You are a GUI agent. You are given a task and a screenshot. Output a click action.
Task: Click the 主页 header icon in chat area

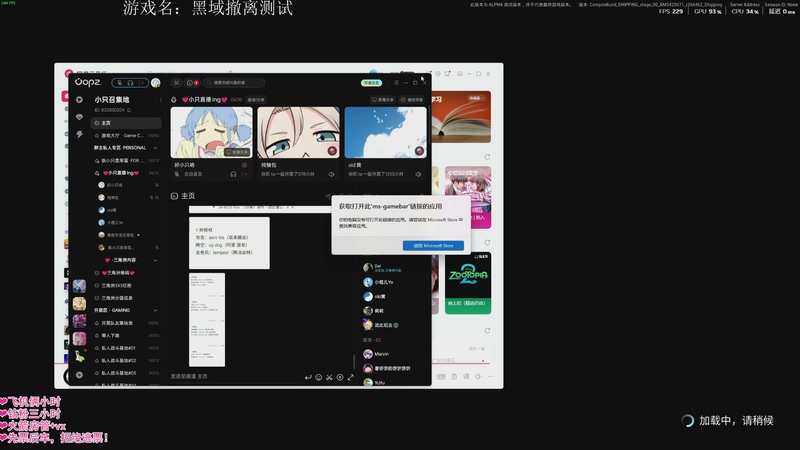pos(174,196)
